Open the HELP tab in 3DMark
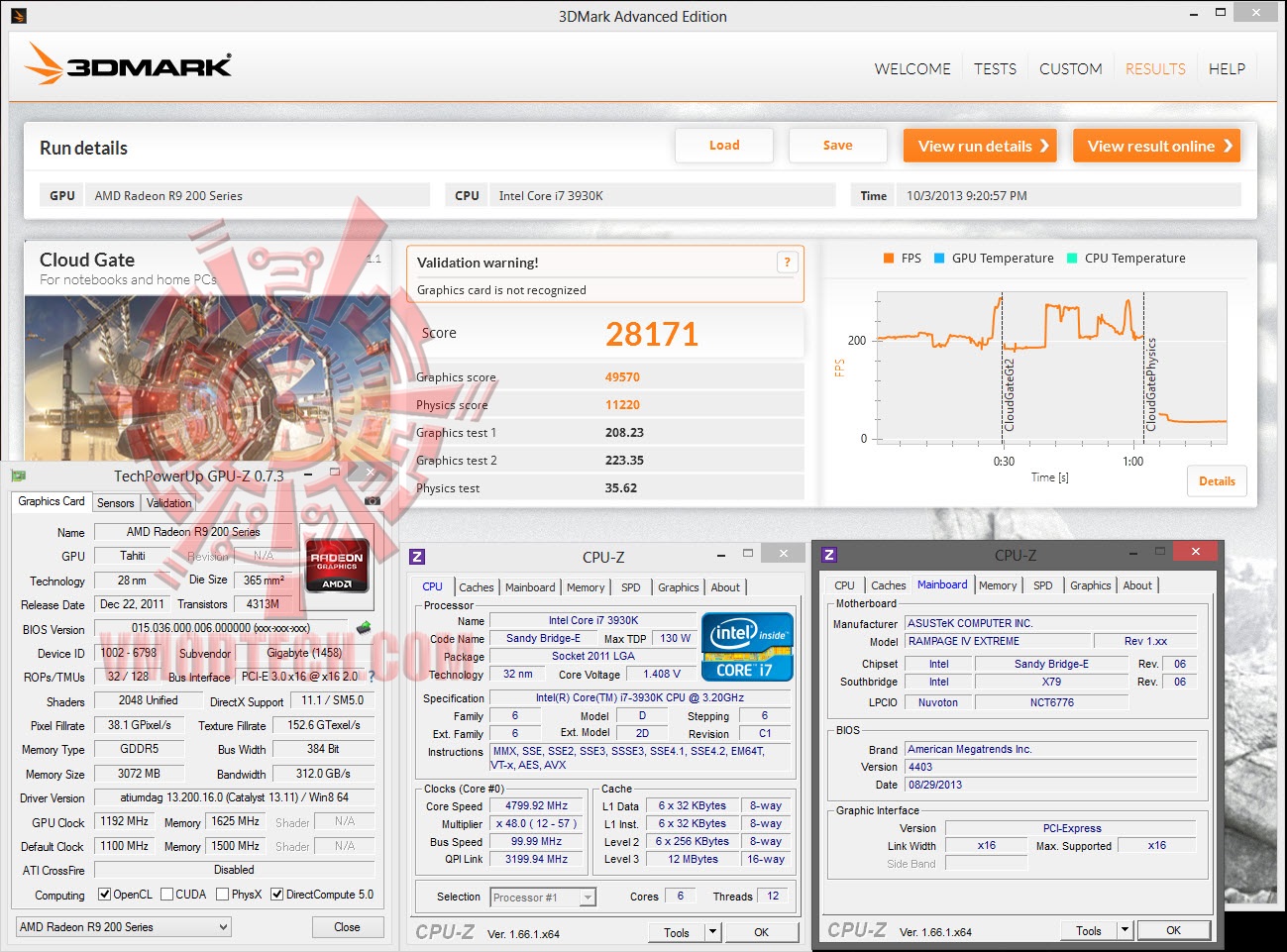 point(1227,69)
